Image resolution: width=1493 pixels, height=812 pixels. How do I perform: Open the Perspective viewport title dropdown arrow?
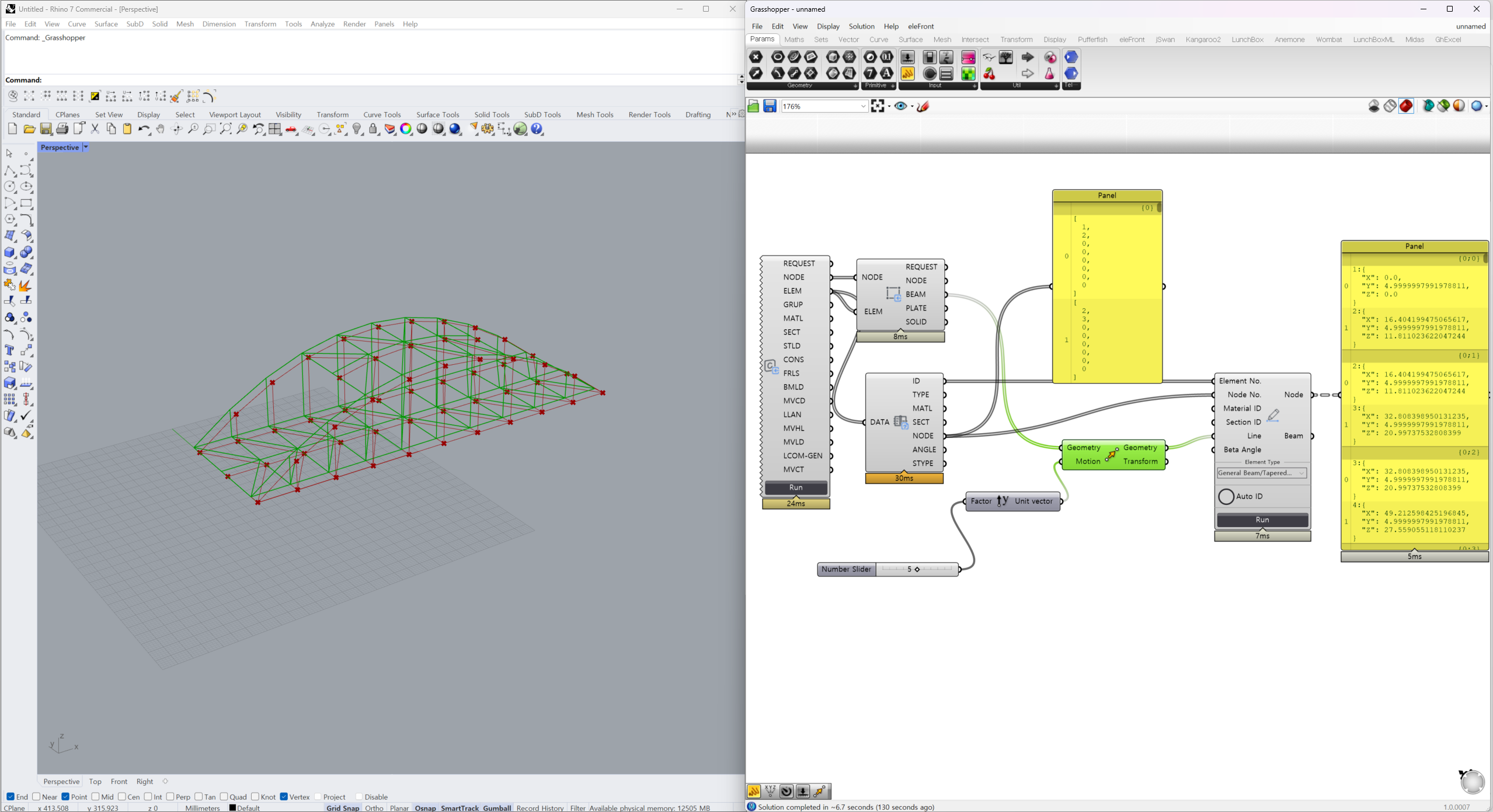(x=85, y=148)
